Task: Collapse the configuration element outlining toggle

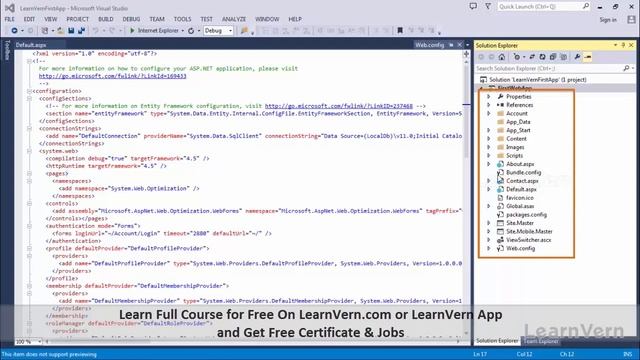Action: [29, 91]
